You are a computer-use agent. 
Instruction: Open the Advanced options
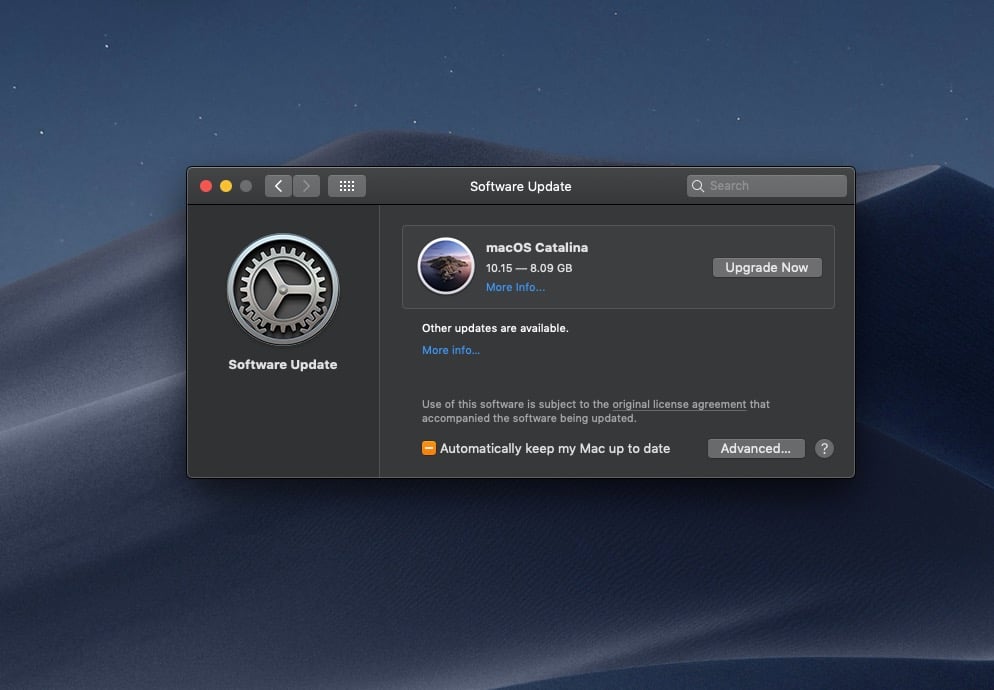click(x=756, y=448)
